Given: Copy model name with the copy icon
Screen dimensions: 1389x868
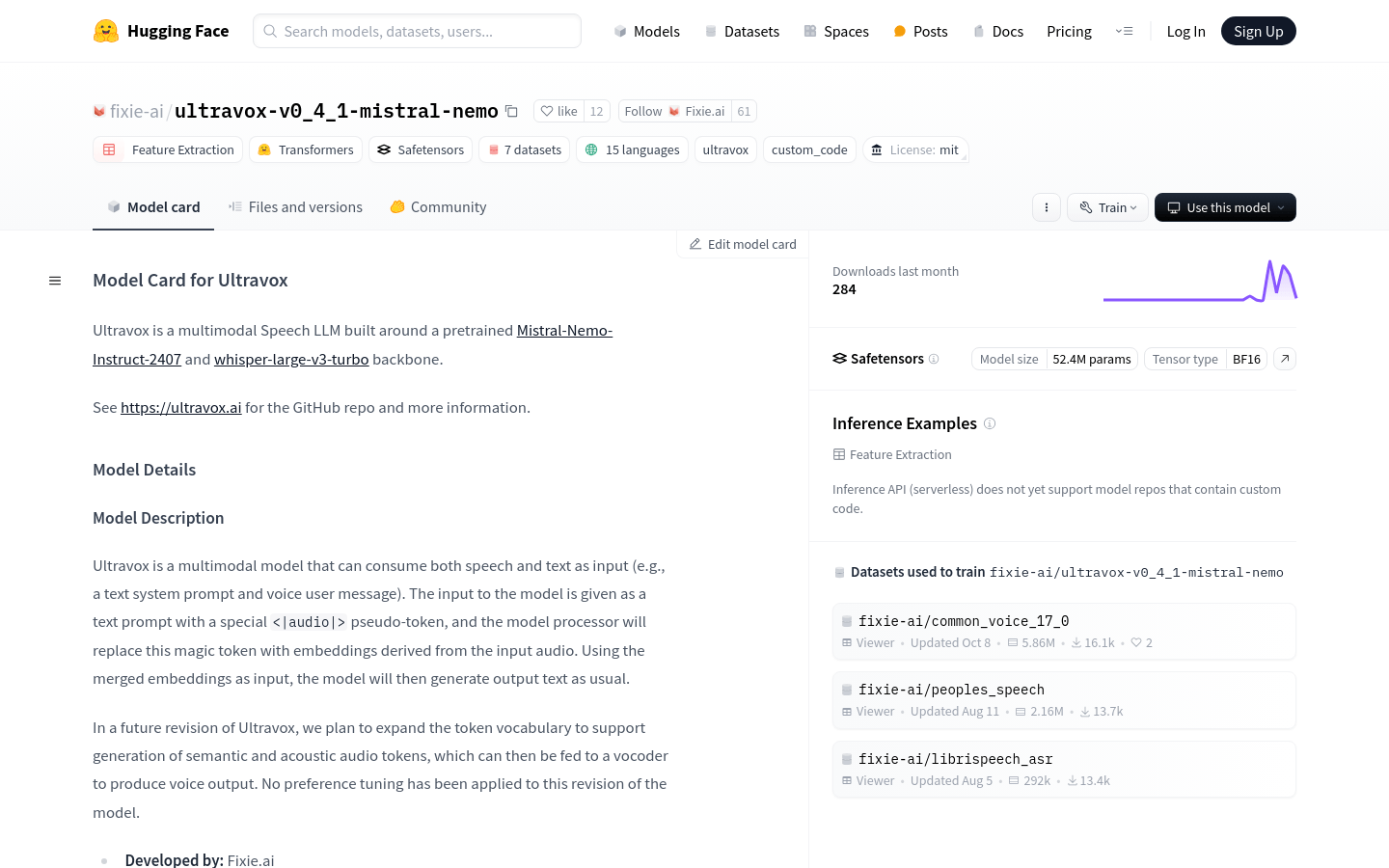Looking at the screenshot, I should (x=512, y=111).
